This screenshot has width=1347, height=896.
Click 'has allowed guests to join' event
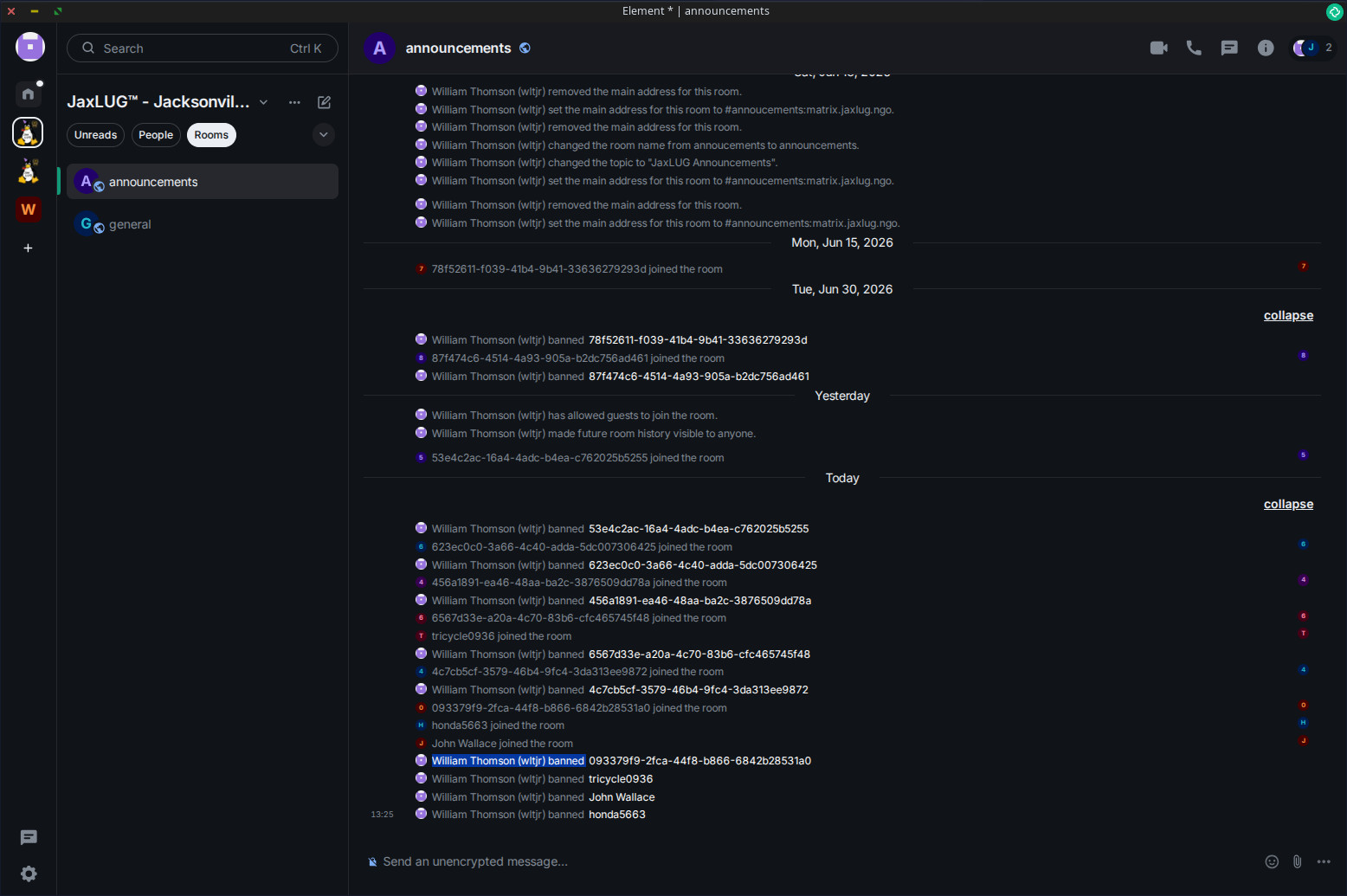[574, 416]
